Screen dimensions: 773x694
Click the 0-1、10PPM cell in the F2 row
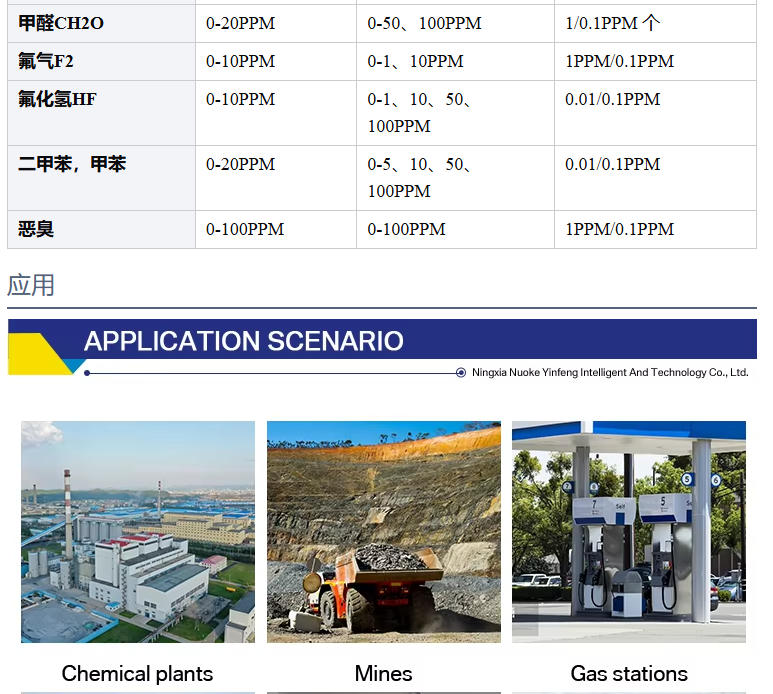[x=415, y=61]
